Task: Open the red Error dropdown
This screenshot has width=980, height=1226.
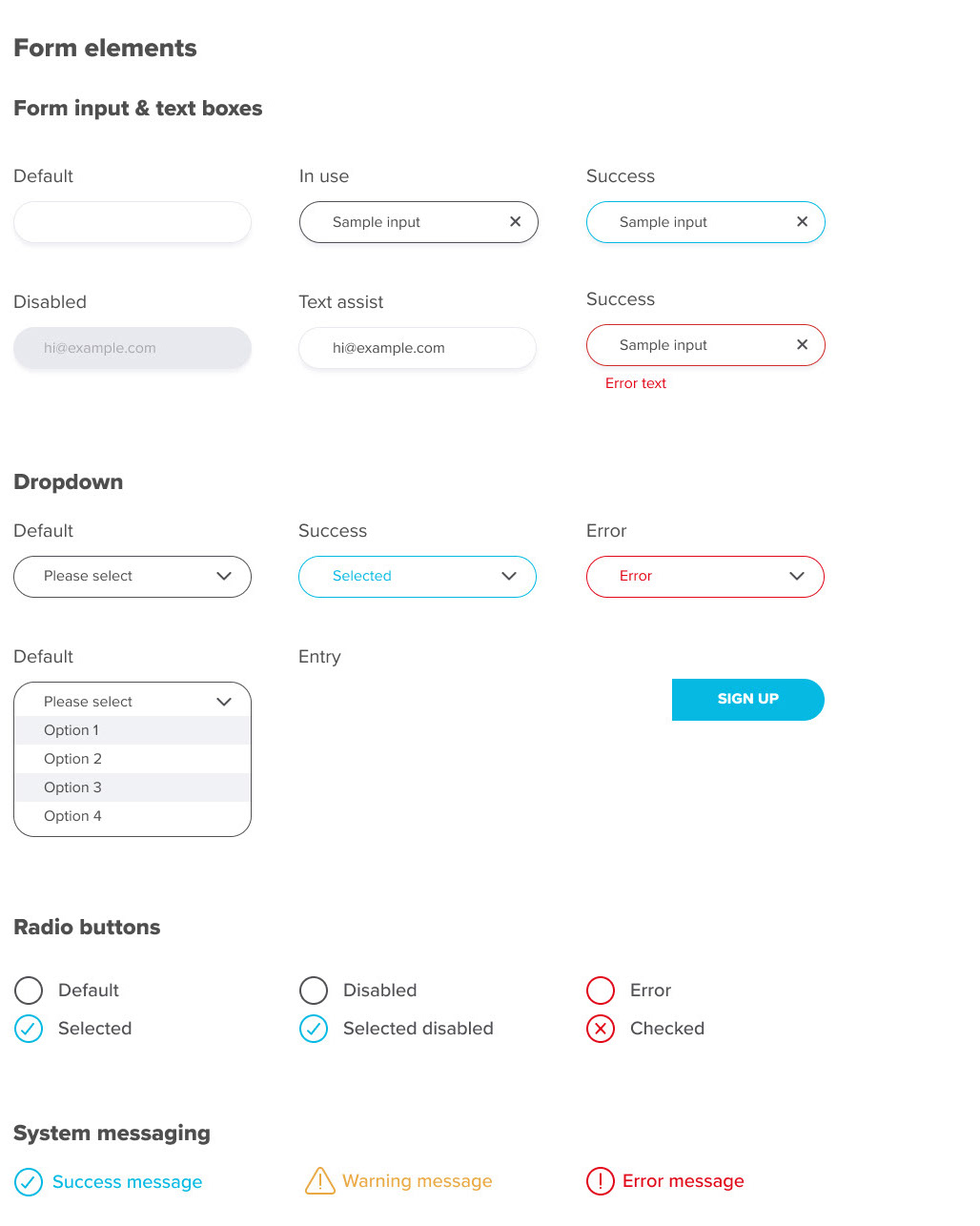Action: point(704,577)
